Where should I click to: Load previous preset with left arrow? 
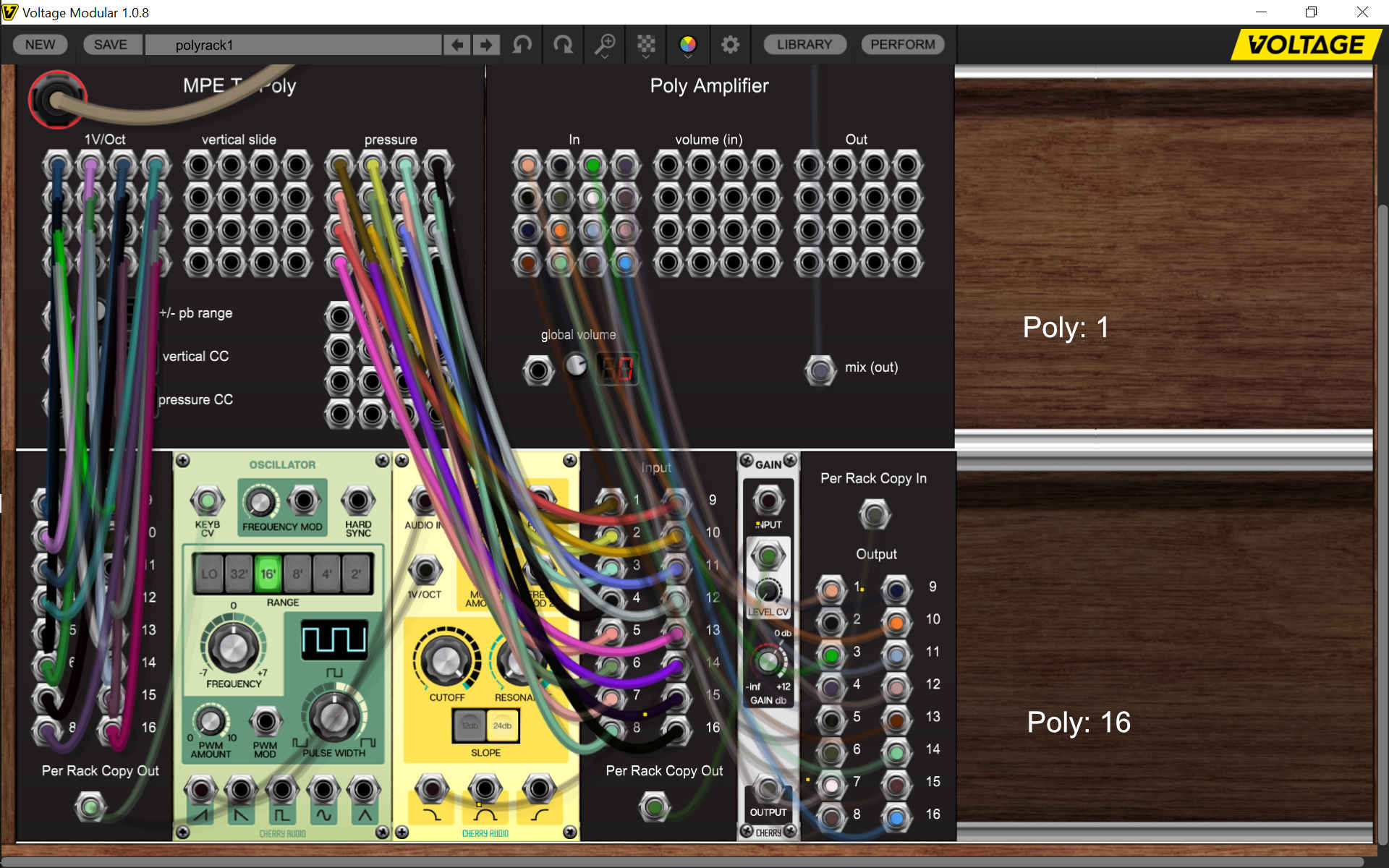[x=457, y=45]
